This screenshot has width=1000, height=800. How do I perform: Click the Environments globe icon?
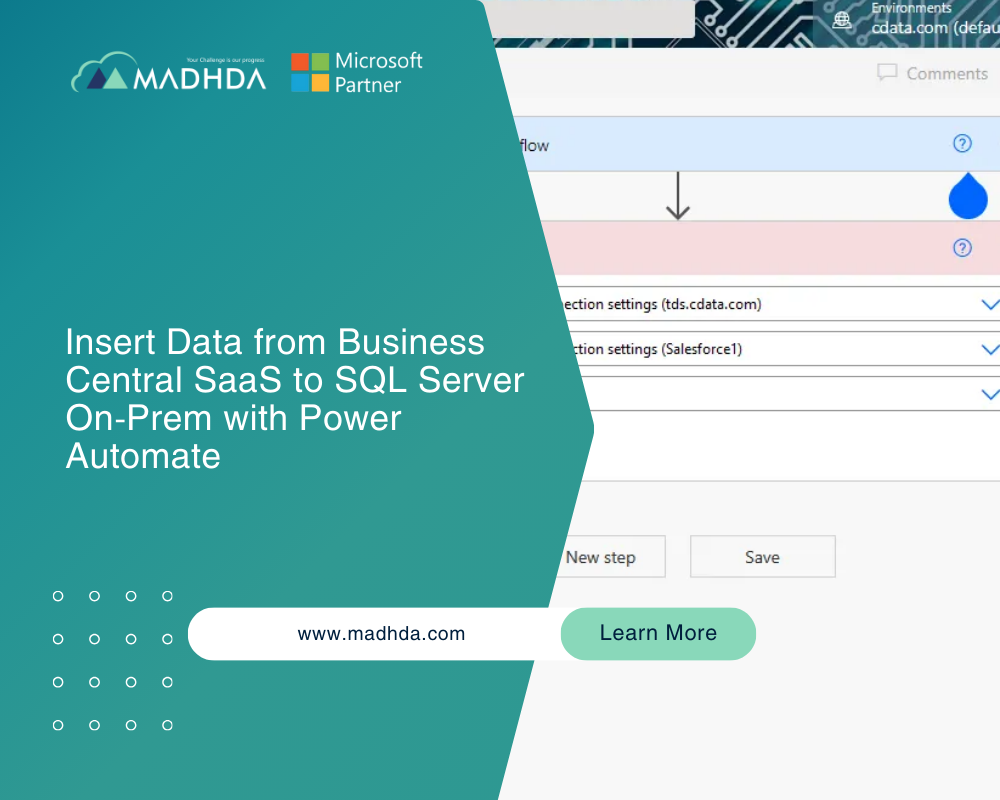pos(842,20)
